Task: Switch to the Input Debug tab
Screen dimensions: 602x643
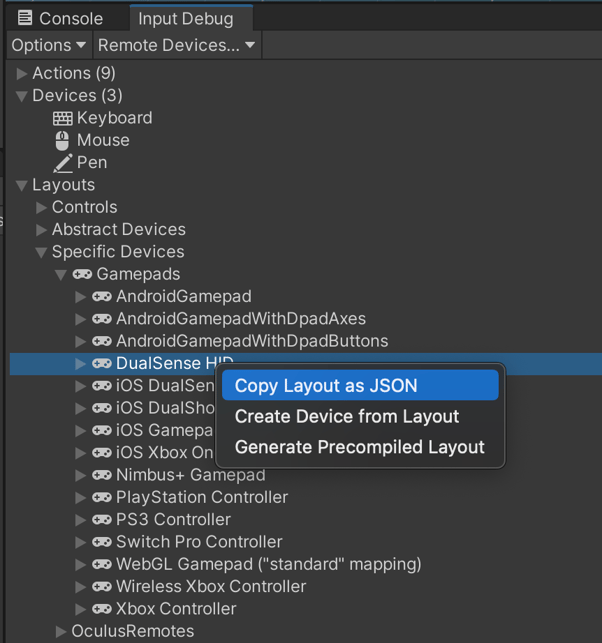Action: [185, 18]
